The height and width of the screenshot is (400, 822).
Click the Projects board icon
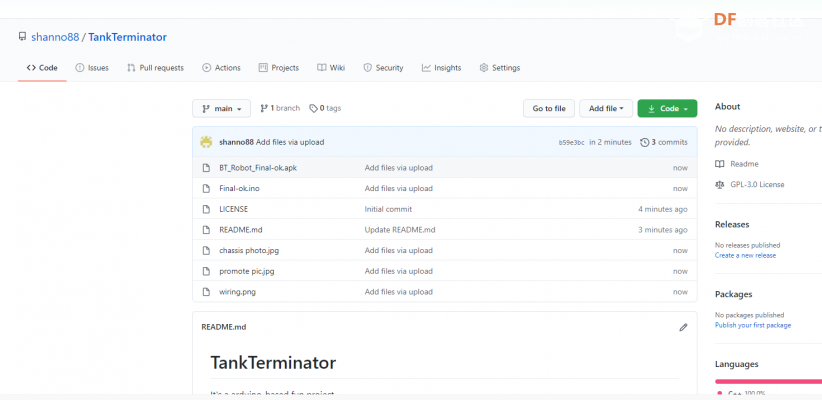263,68
